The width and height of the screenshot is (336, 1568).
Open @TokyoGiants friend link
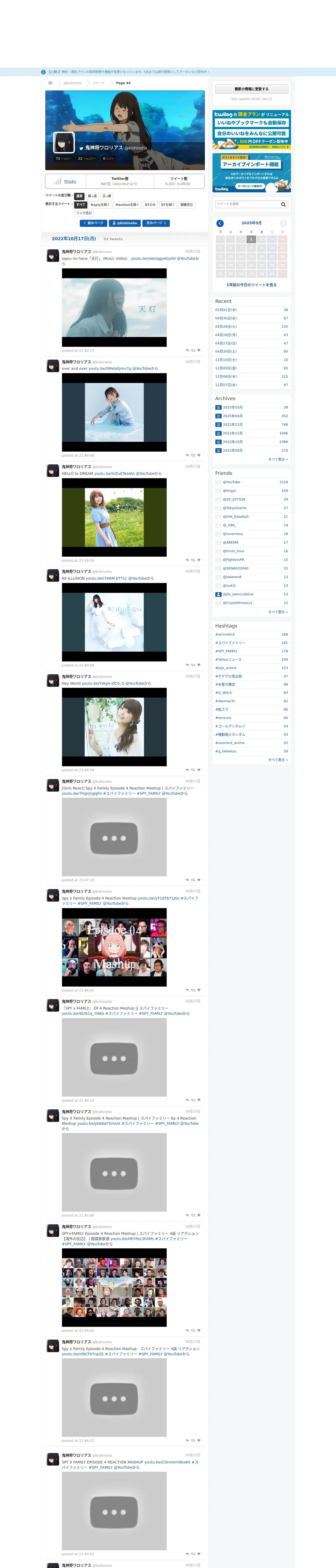click(234, 508)
